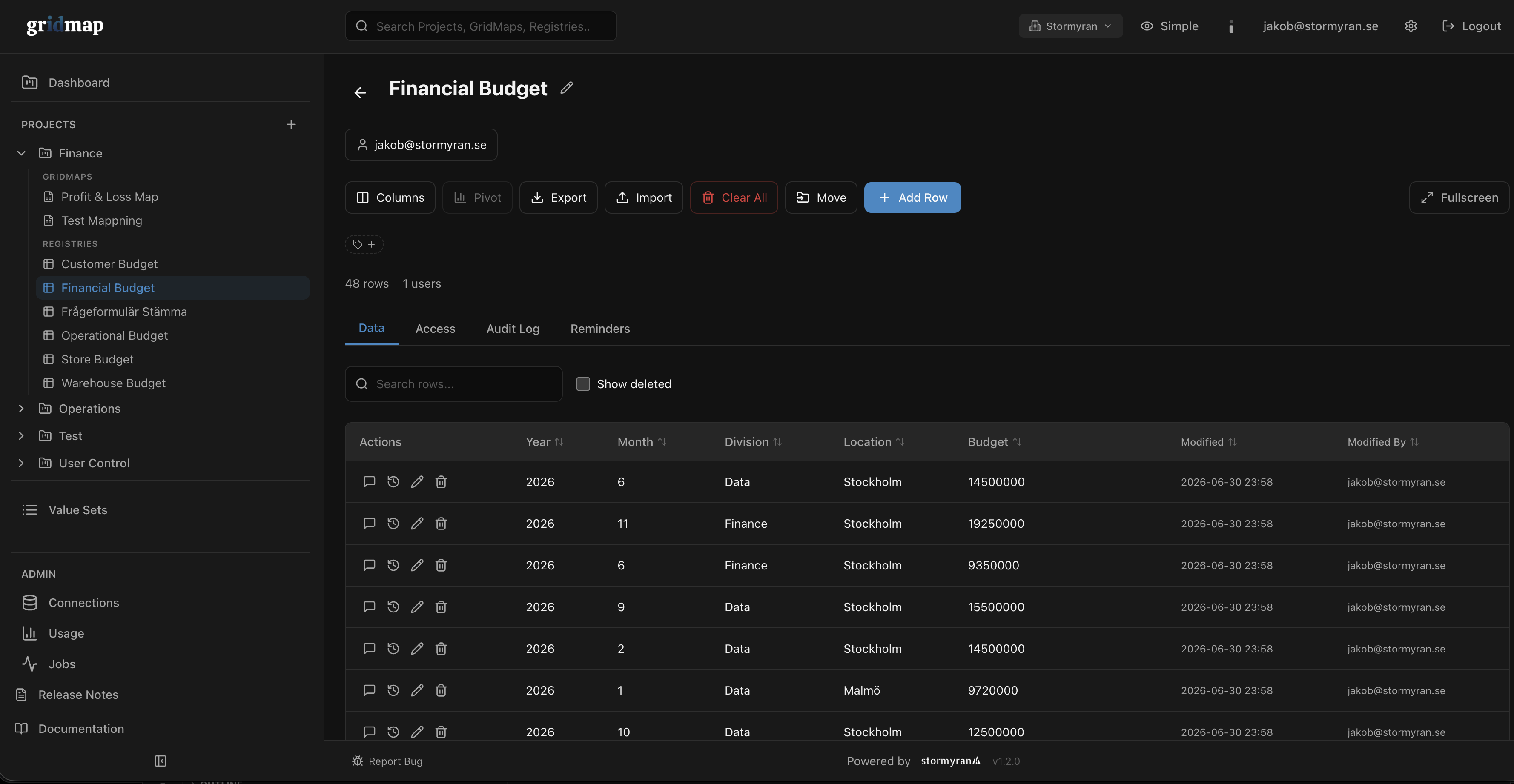Edit the row with budget 12500000
The image size is (1514, 784).
click(417, 732)
